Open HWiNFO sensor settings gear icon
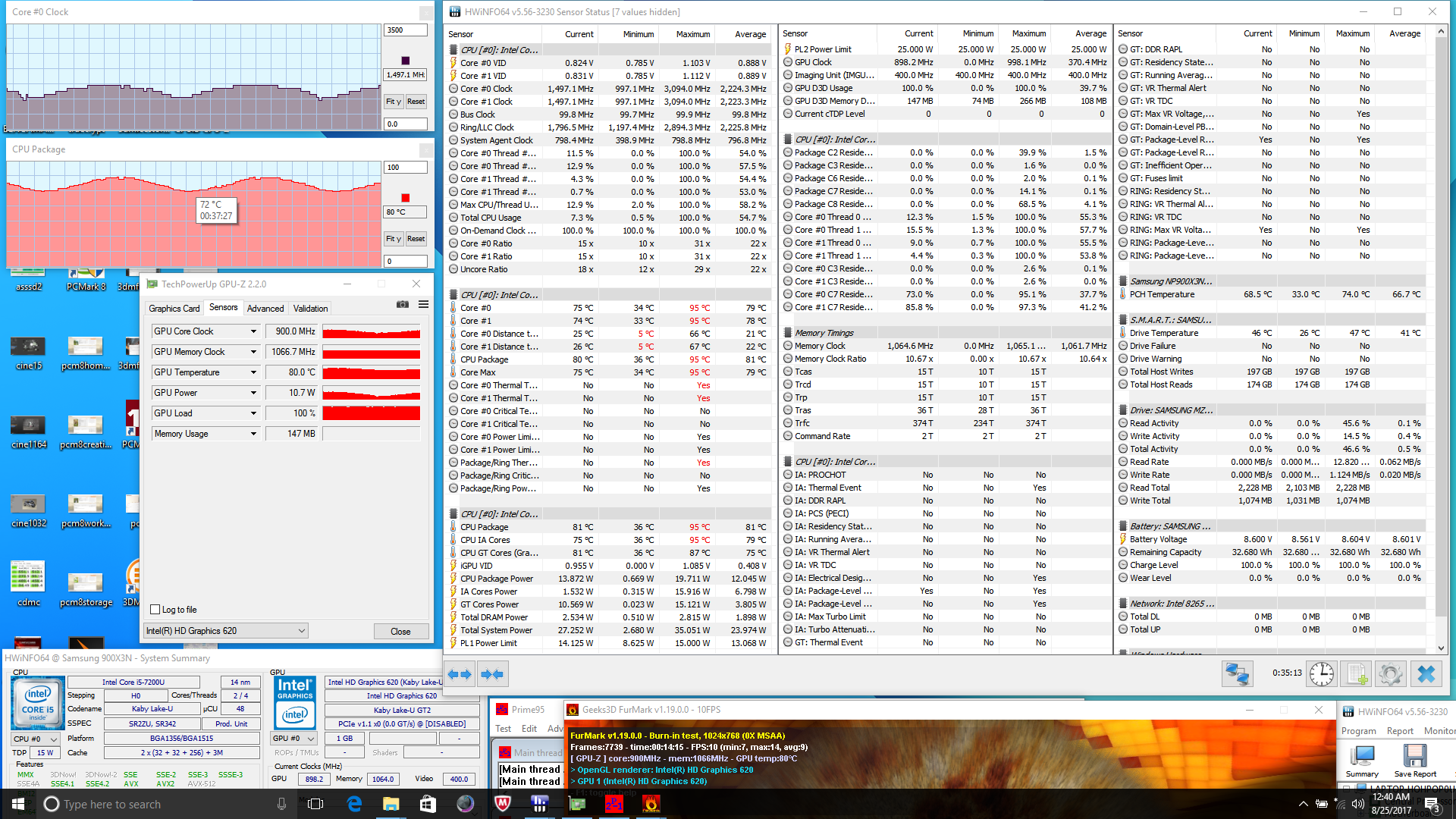This screenshot has height=819, width=1456. click(1391, 674)
